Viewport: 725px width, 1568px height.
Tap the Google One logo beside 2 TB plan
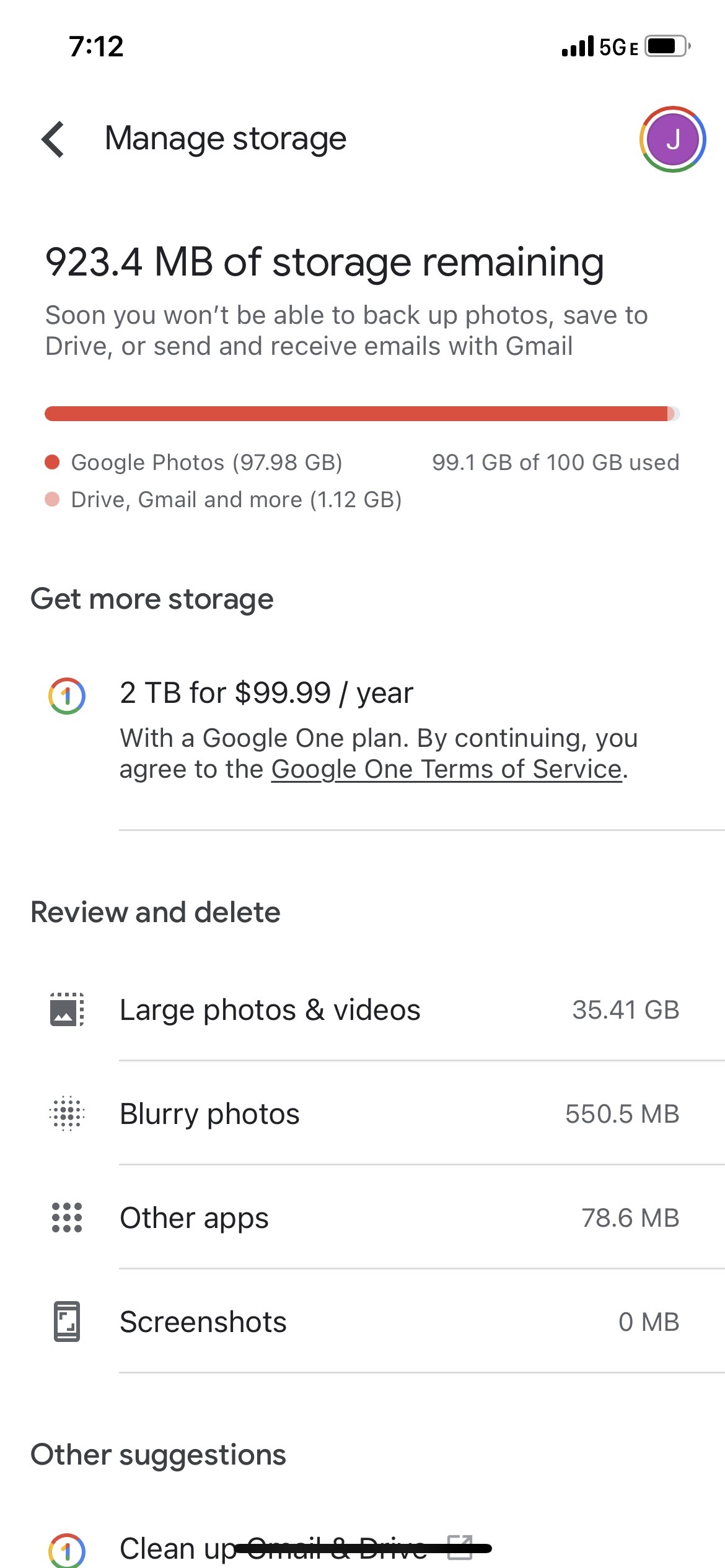(67, 695)
